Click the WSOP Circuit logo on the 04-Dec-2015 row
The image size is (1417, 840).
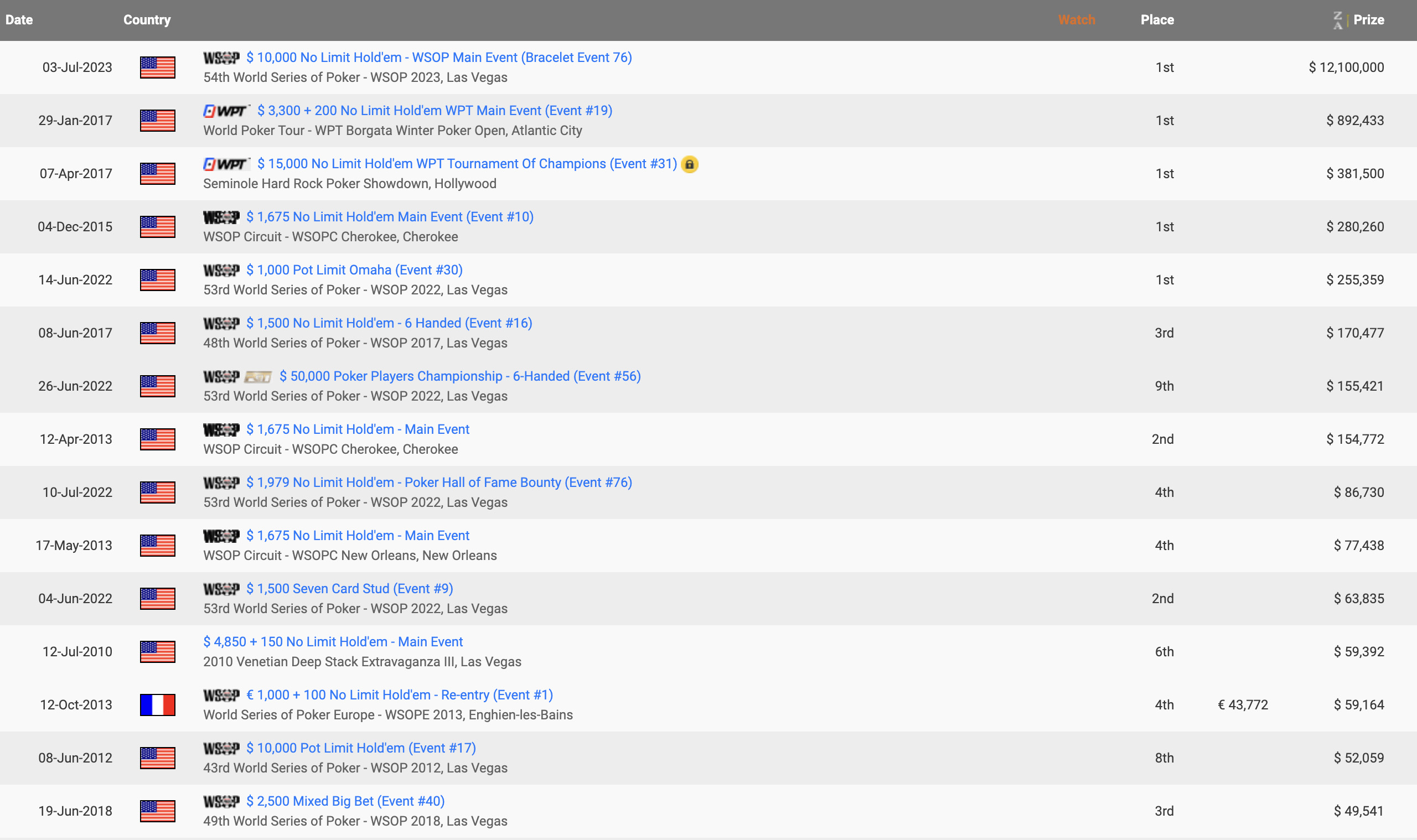221,217
